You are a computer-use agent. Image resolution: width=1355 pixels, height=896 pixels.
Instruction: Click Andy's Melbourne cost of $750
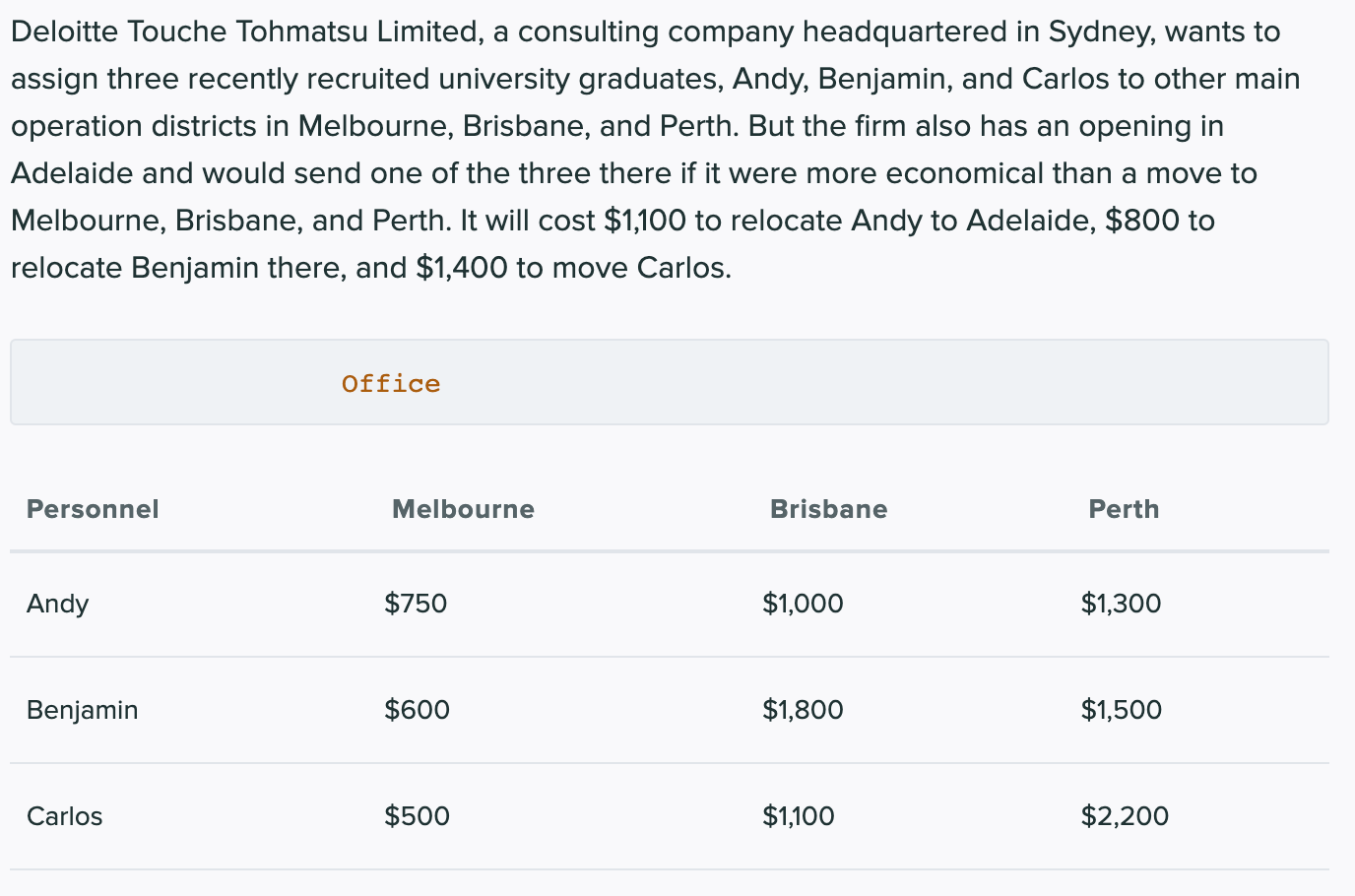tap(416, 604)
